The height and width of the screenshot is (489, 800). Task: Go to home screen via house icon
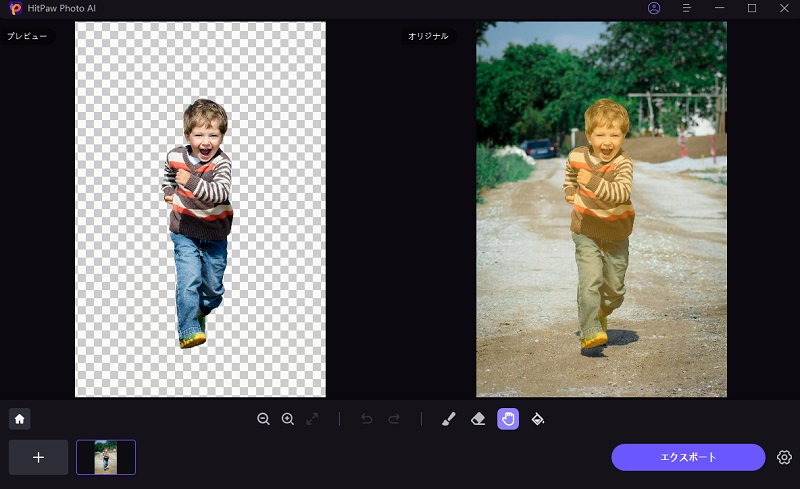point(20,419)
